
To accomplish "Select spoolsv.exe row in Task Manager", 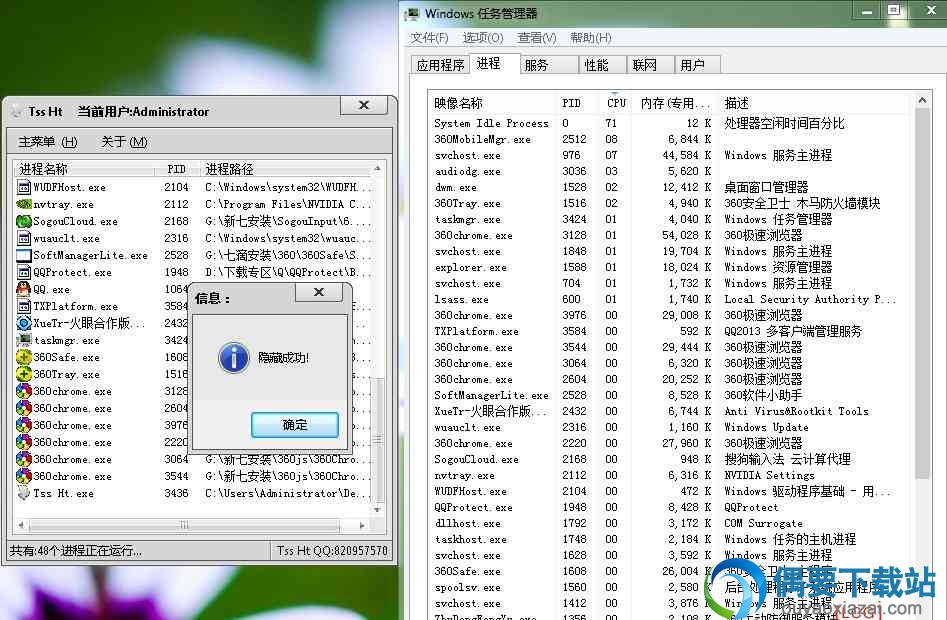I will [x=667, y=587].
